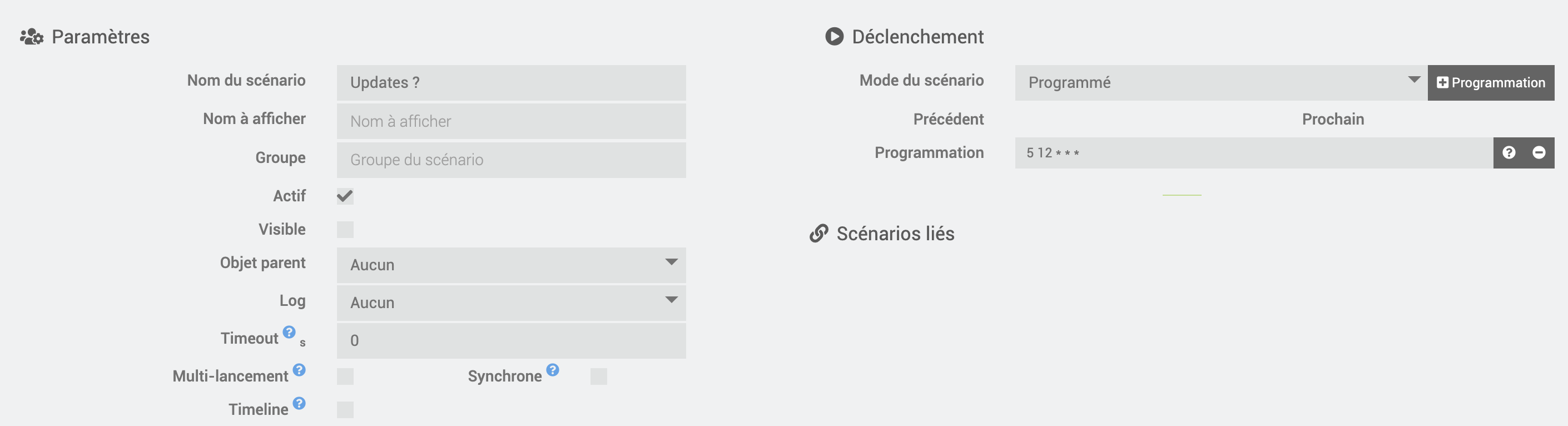Remove the schedule with minus icon
Screen dimensions: 1568x426
click(x=1538, y=153)
